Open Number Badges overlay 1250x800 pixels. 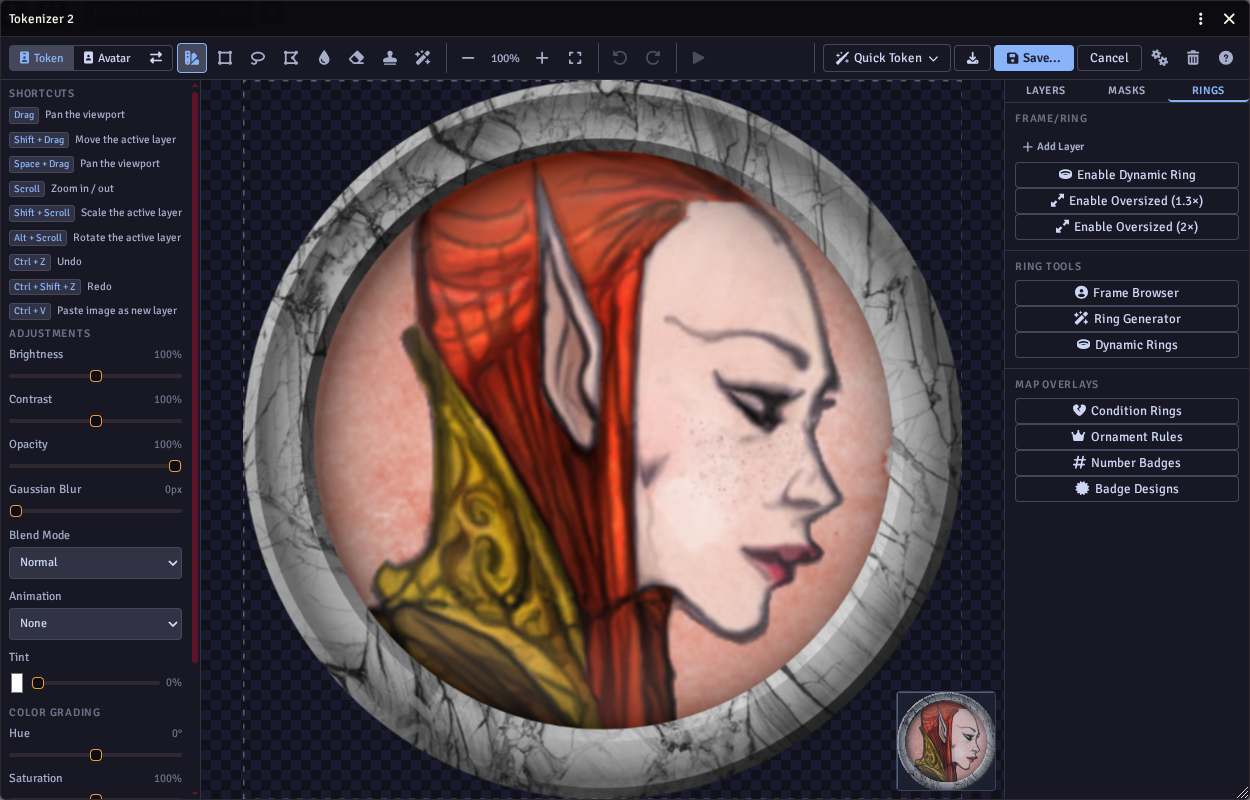click(x=1127, y=463)
